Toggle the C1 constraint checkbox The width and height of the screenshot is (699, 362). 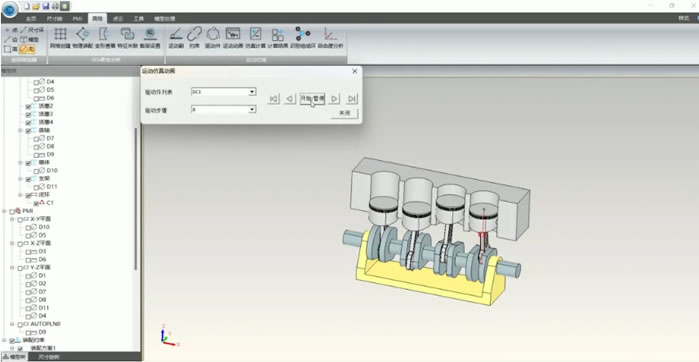pyautogui.click(x=37, y=203)
